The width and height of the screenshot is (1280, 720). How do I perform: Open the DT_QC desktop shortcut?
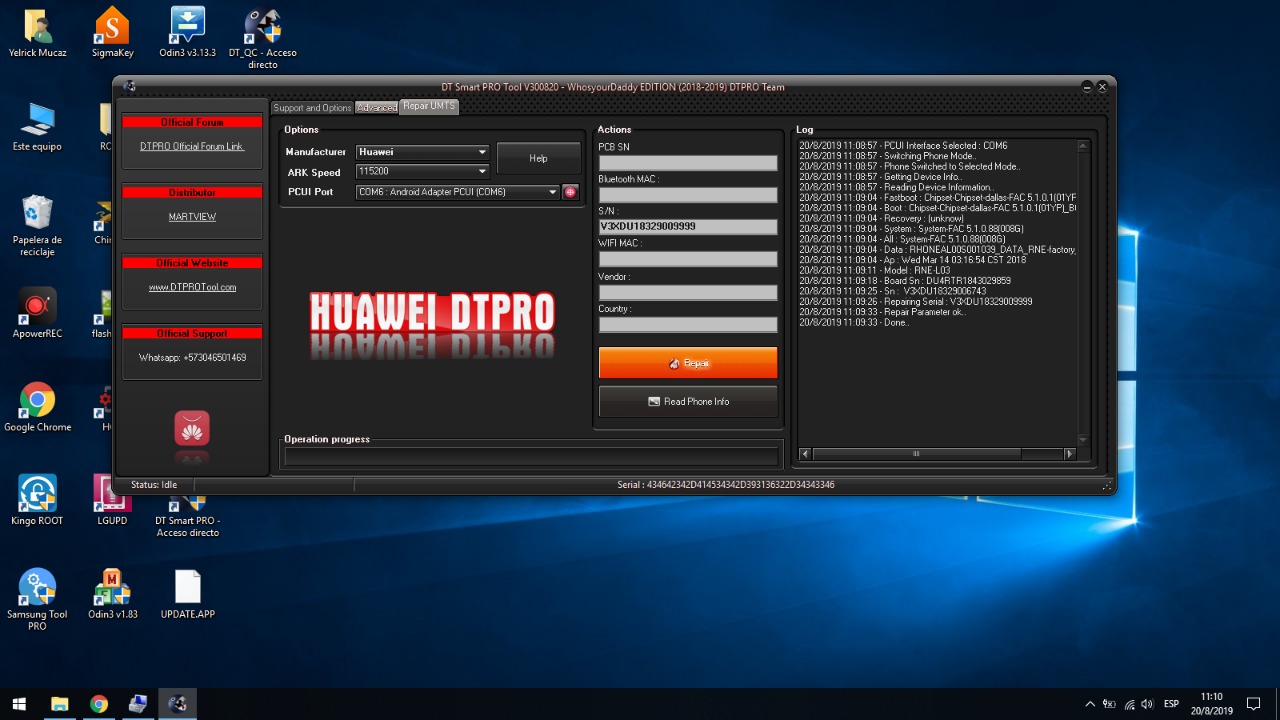click(262, 39)
